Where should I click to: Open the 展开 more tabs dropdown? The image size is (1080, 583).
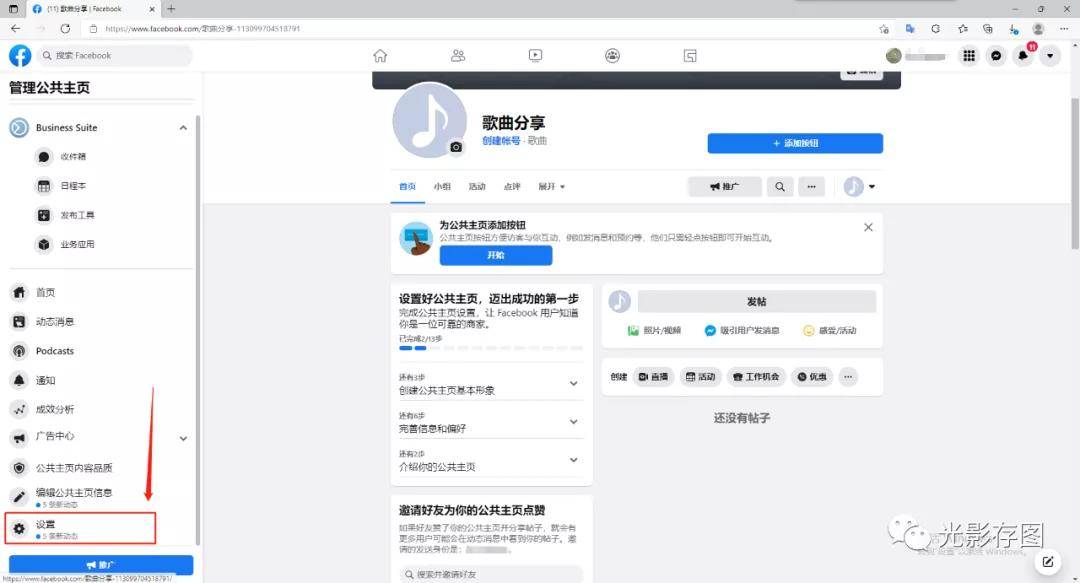551,187
